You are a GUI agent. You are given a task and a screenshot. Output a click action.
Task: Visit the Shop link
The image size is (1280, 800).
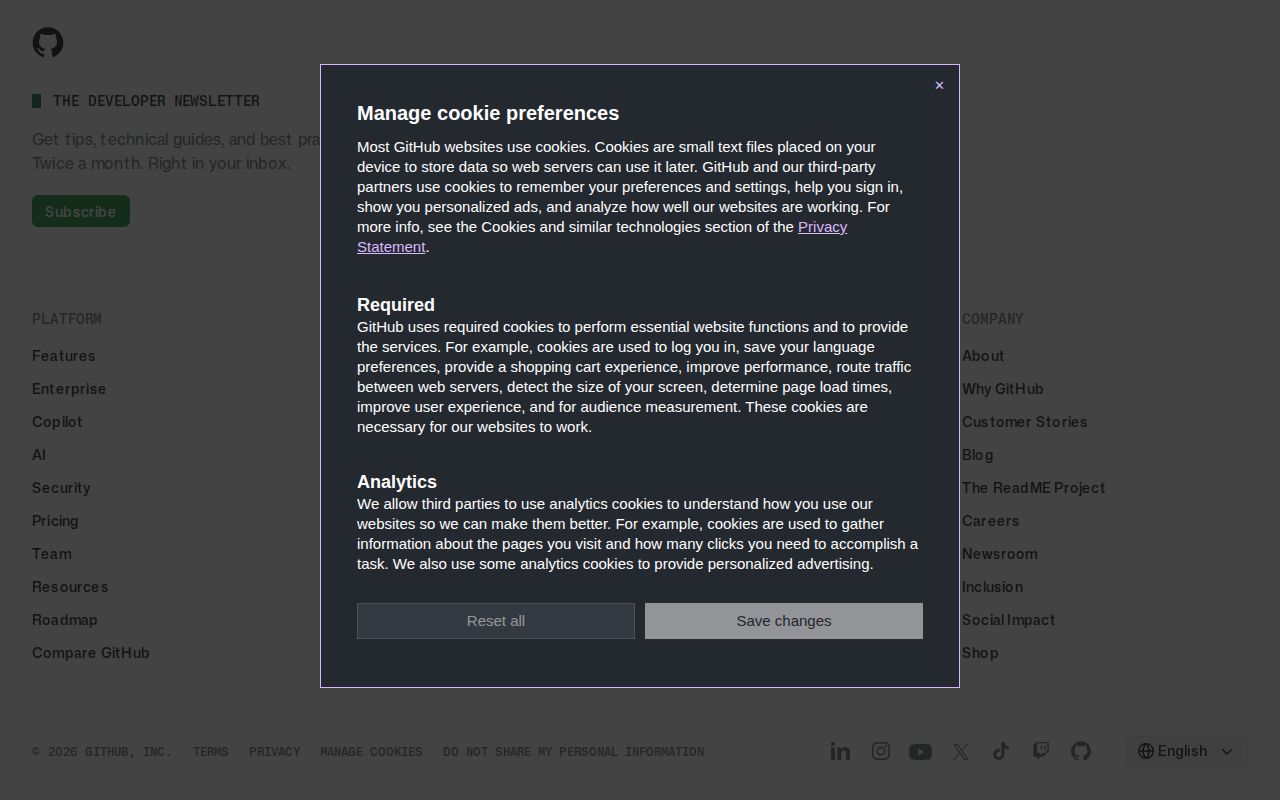[x=980, y=653]
